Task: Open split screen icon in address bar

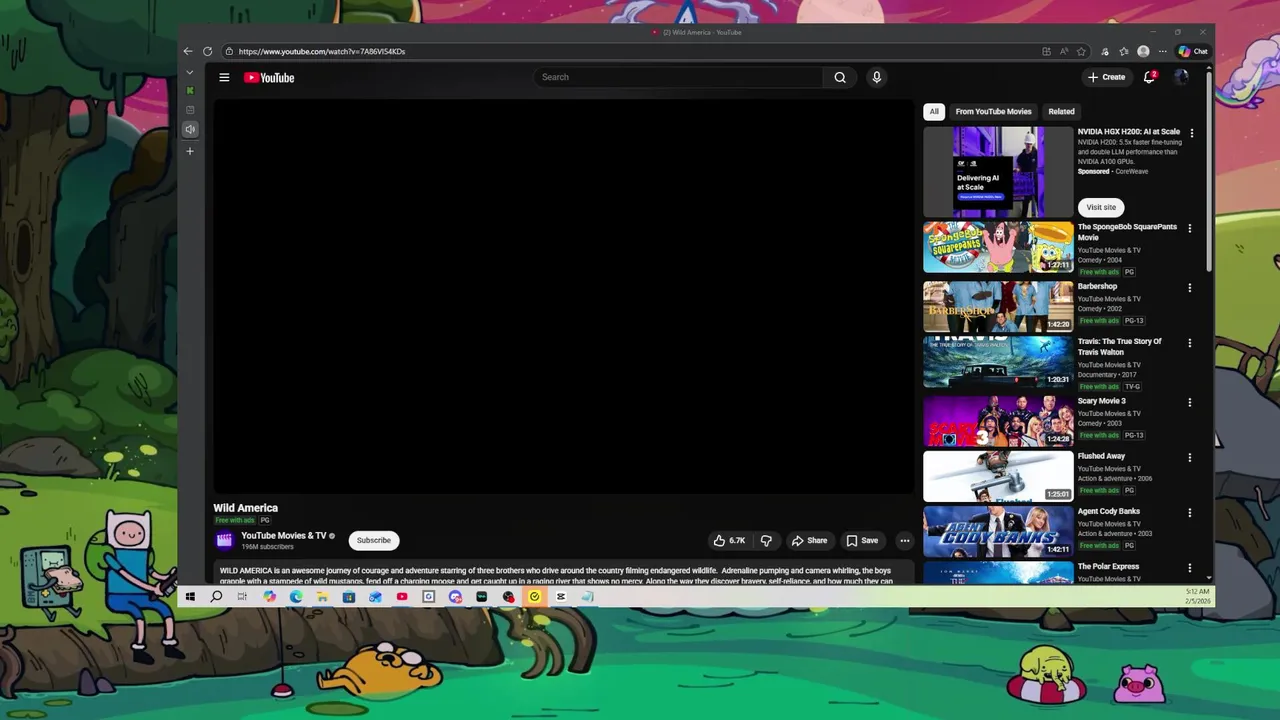Action: pyautogui.click(x=1046, y=51)
